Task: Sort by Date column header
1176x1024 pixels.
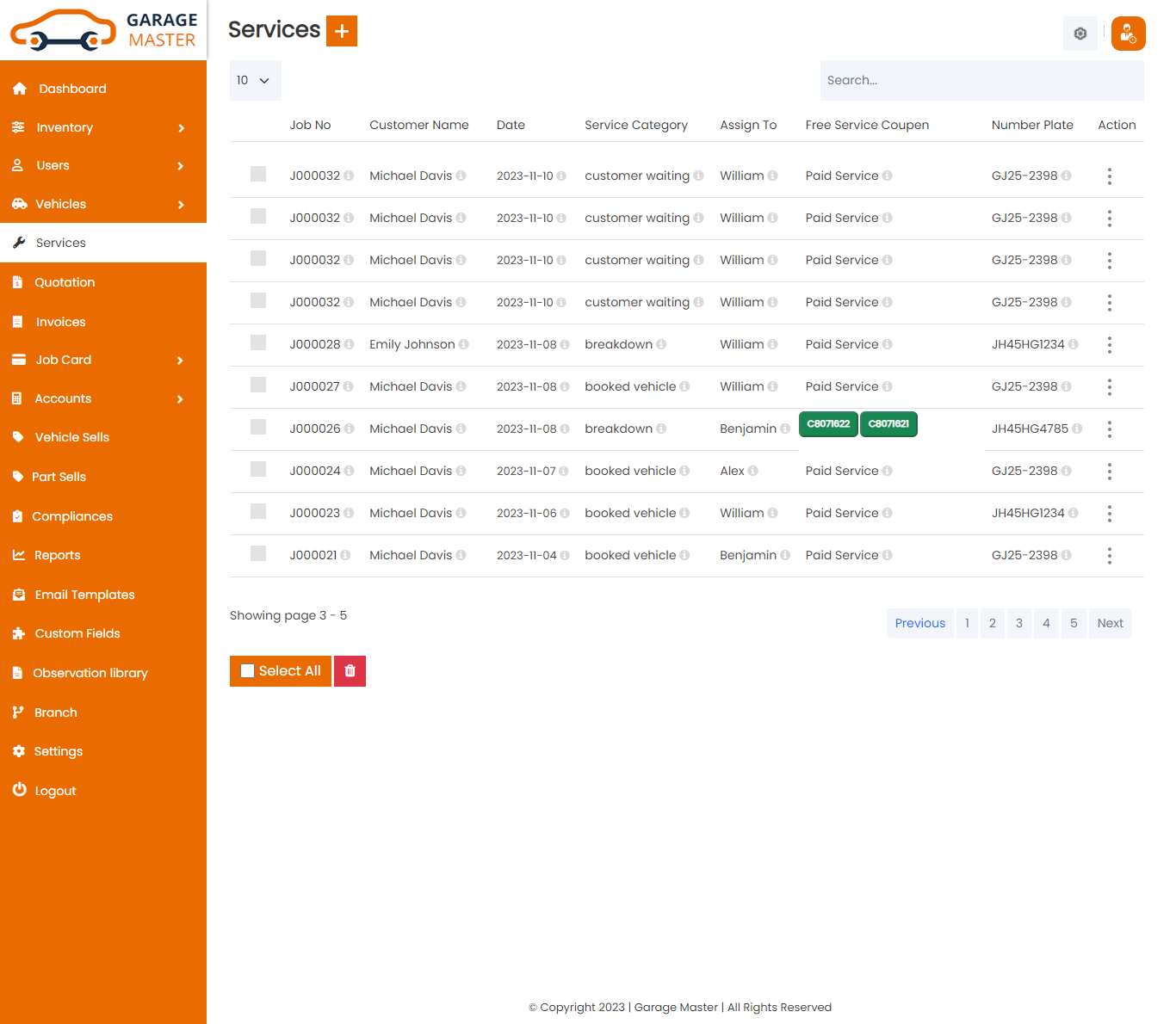Action: point(511,125)
